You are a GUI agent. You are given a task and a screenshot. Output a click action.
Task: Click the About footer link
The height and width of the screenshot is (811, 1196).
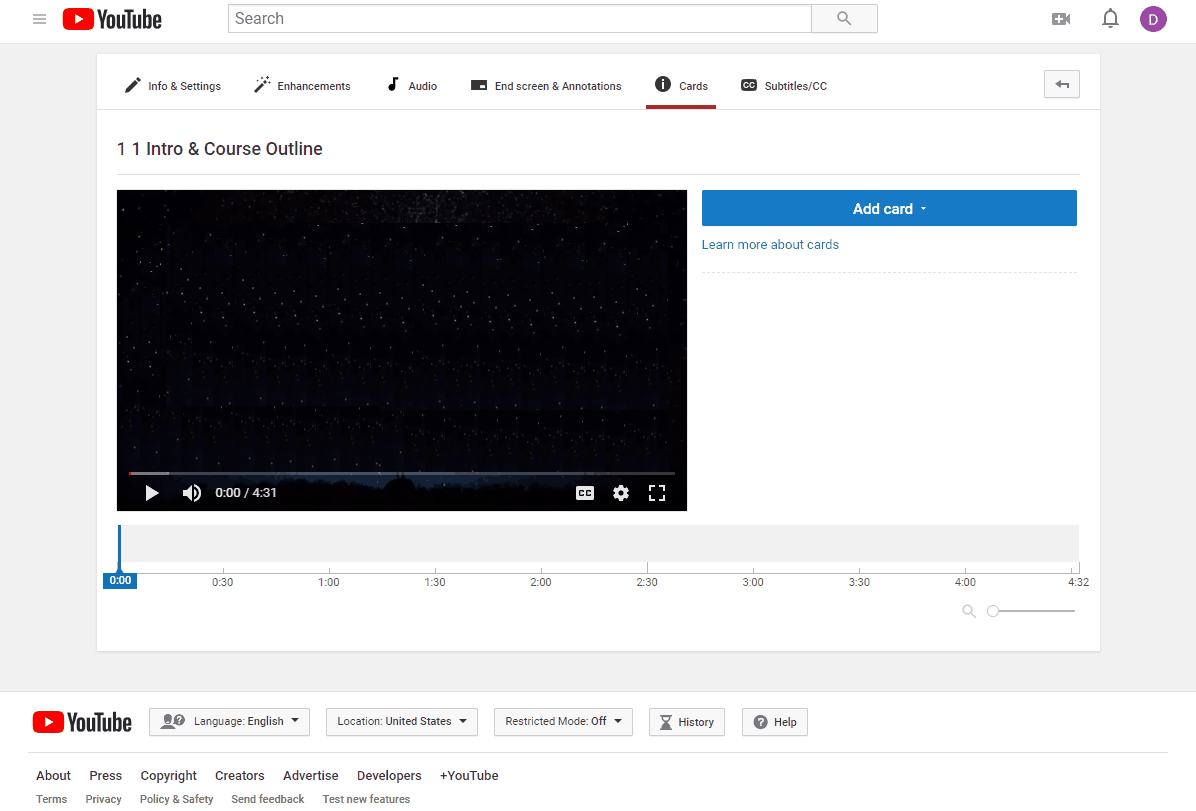[x=53, y=775]
